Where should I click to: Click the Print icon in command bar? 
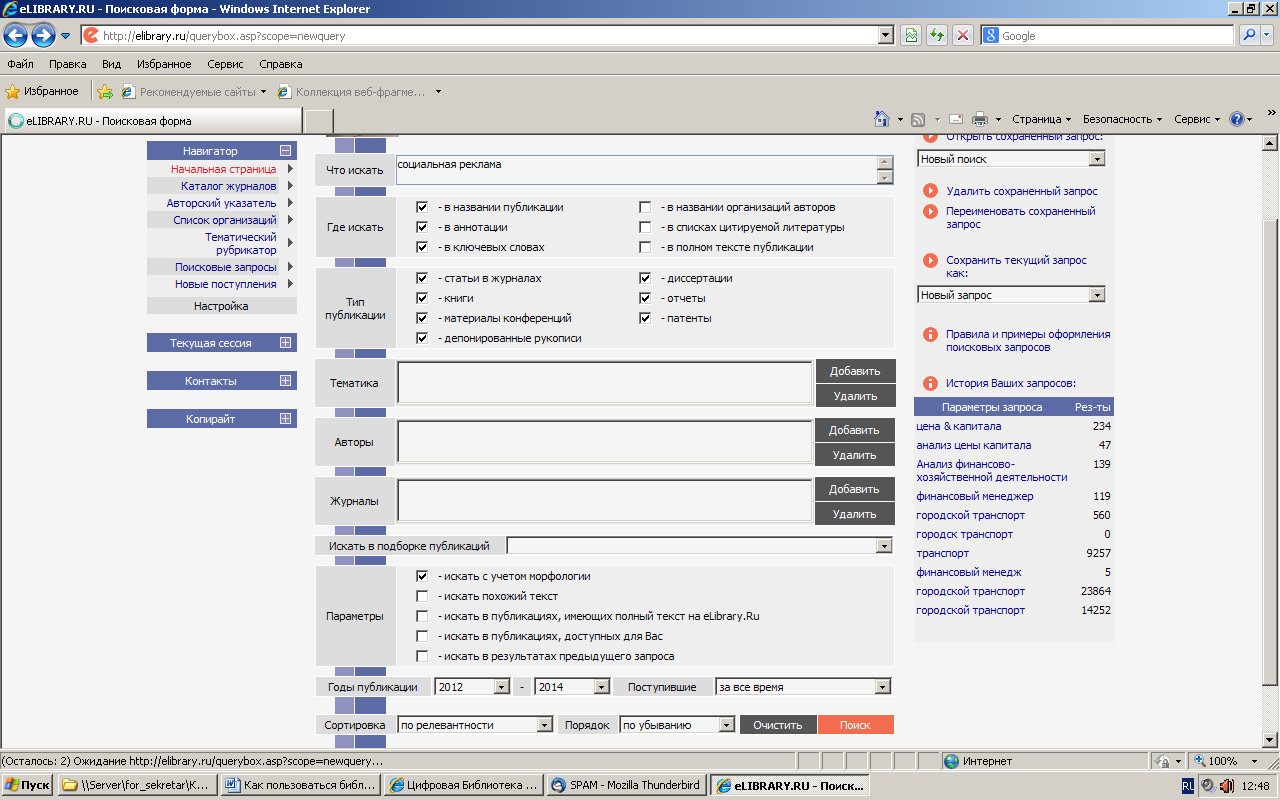[980, 118]
